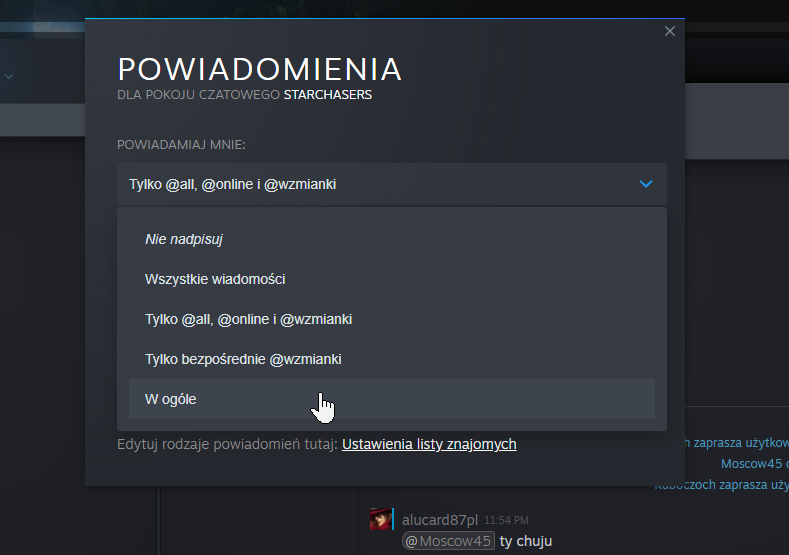Choose the highlighted 'W ogóle' option
Screen dimensions: 789x555
[171, 399]
